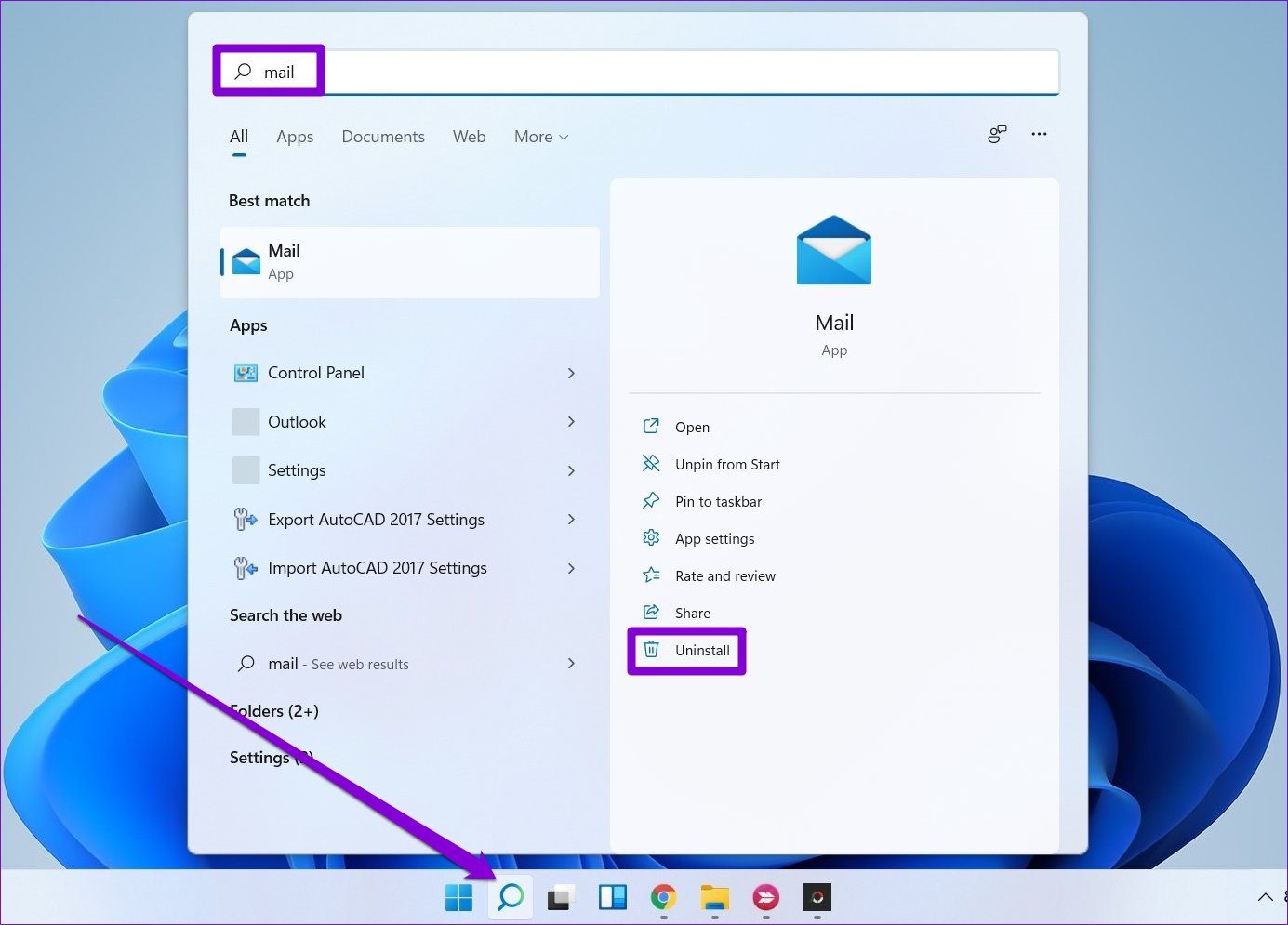The height and width of the screenshot is (925, 1288).
Task: Expand the More filters dropdown
Action: coord(541,137)
